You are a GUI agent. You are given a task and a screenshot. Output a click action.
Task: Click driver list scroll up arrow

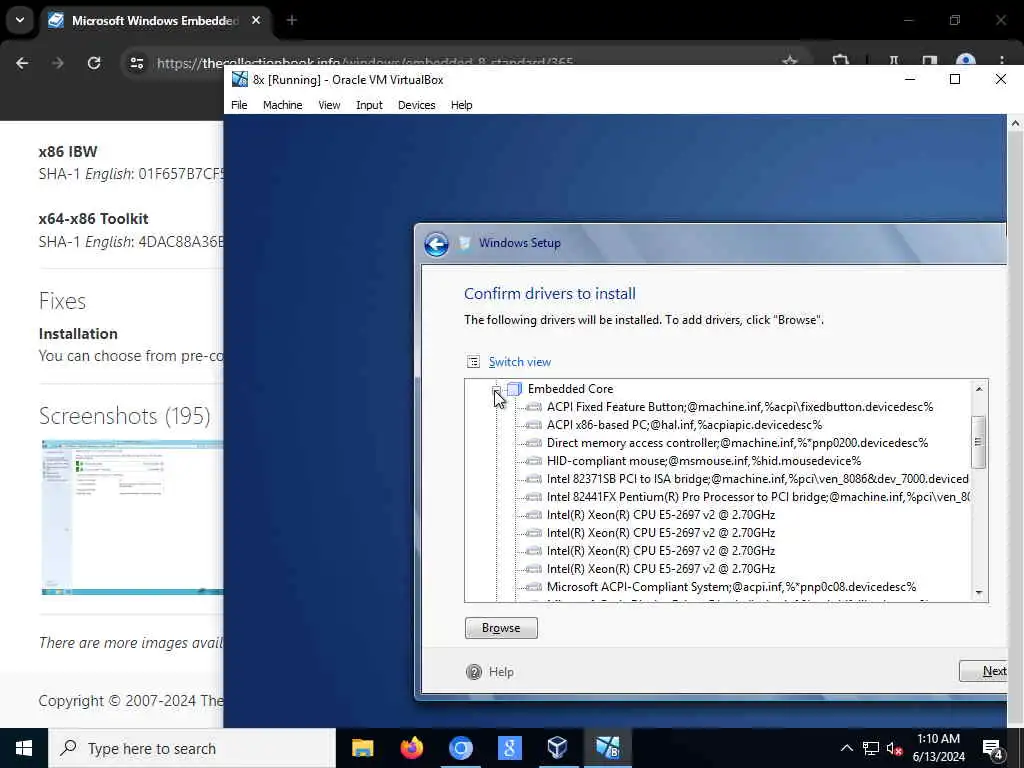coord(978,389)
